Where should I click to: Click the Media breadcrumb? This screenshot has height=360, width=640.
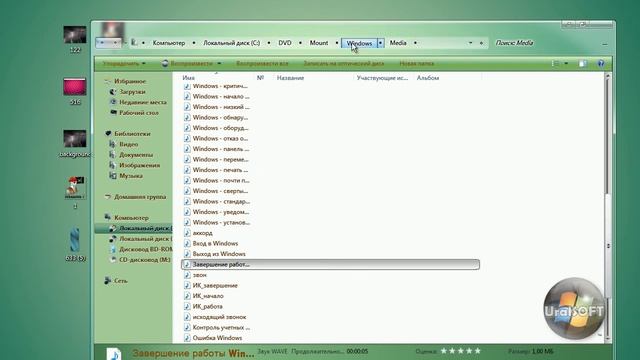pyautogui.click(x=398, y=43)
